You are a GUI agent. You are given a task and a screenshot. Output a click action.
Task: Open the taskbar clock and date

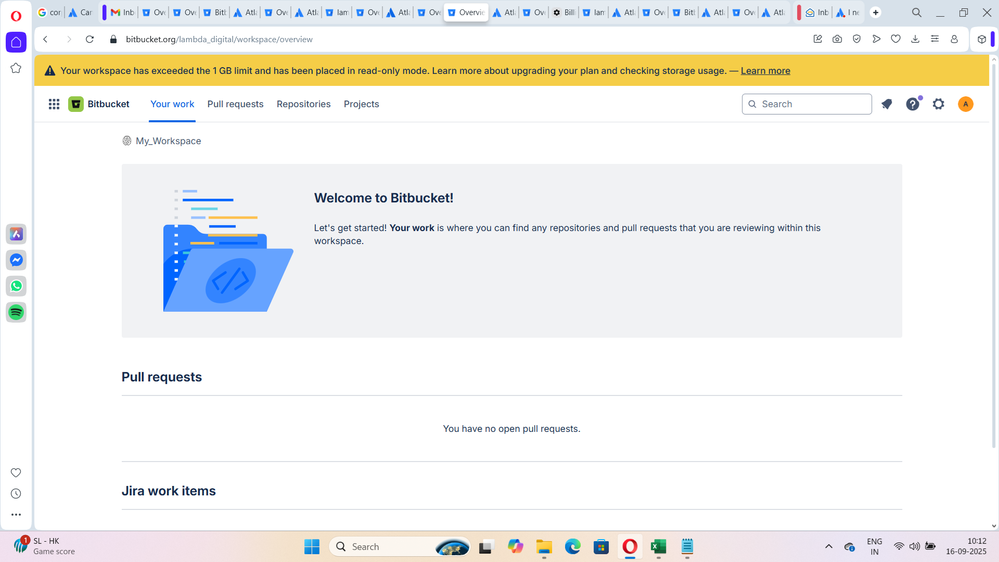click(x=966, y=547)
